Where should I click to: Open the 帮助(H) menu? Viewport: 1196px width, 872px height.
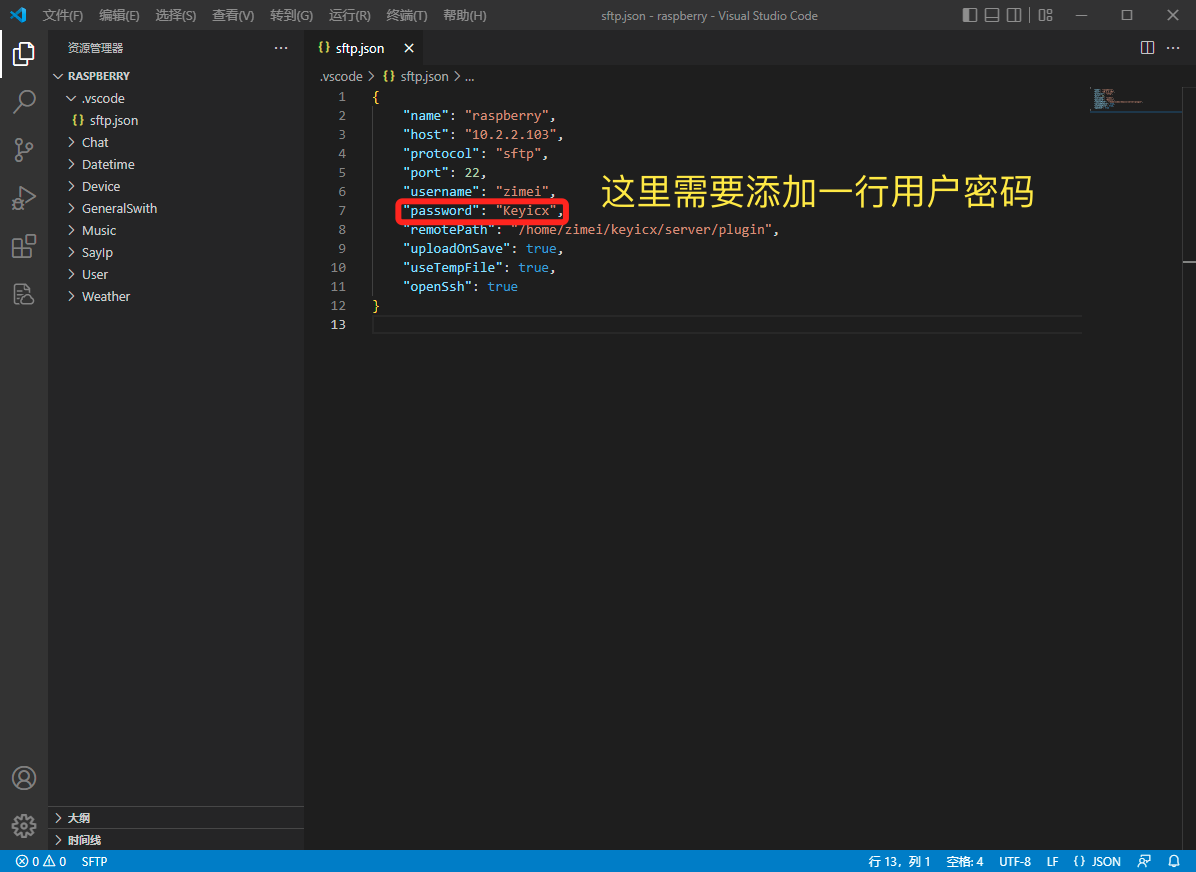point(465,15)
